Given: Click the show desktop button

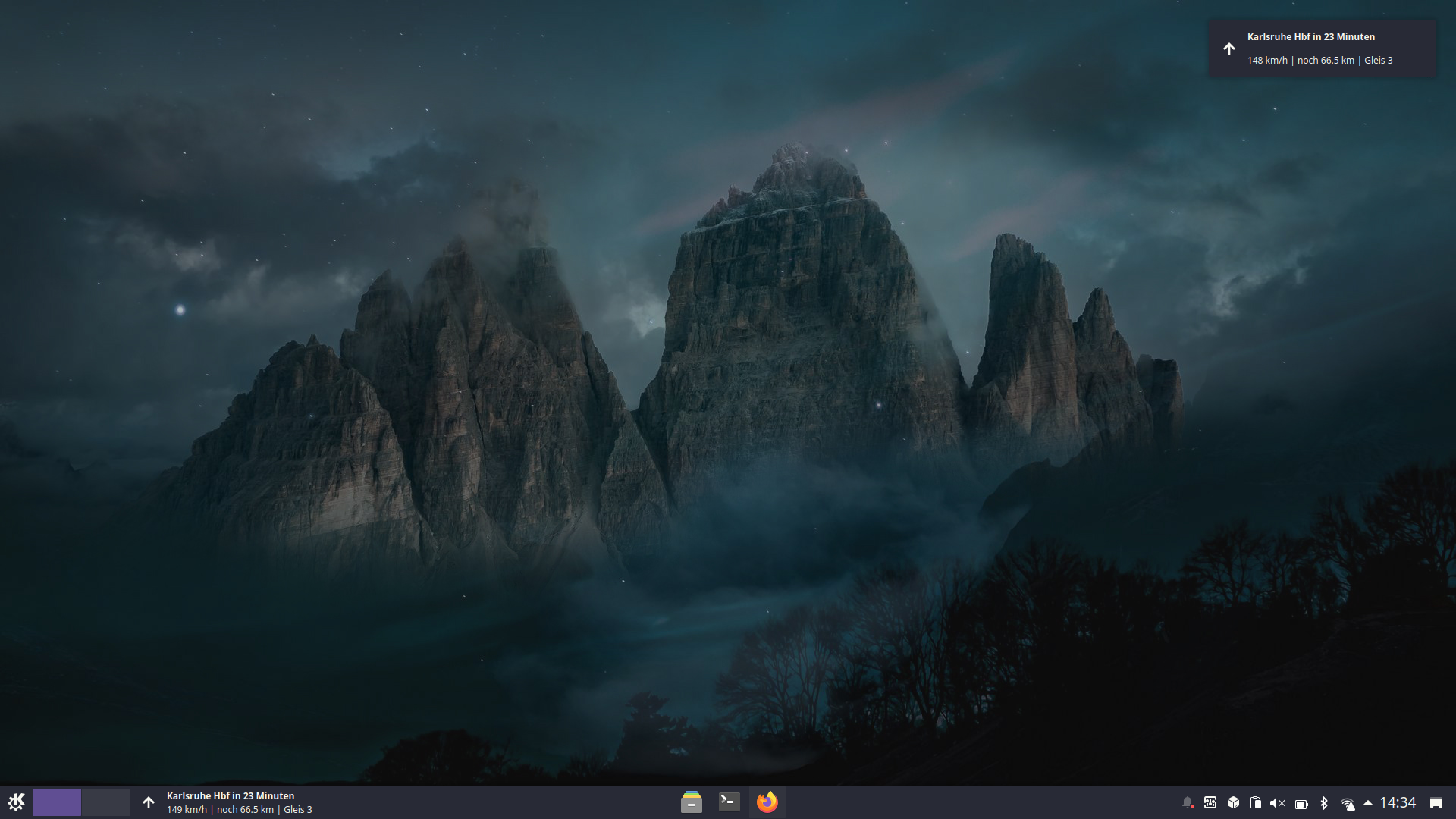Looking at the screenshot, I should coord(1436,802).
